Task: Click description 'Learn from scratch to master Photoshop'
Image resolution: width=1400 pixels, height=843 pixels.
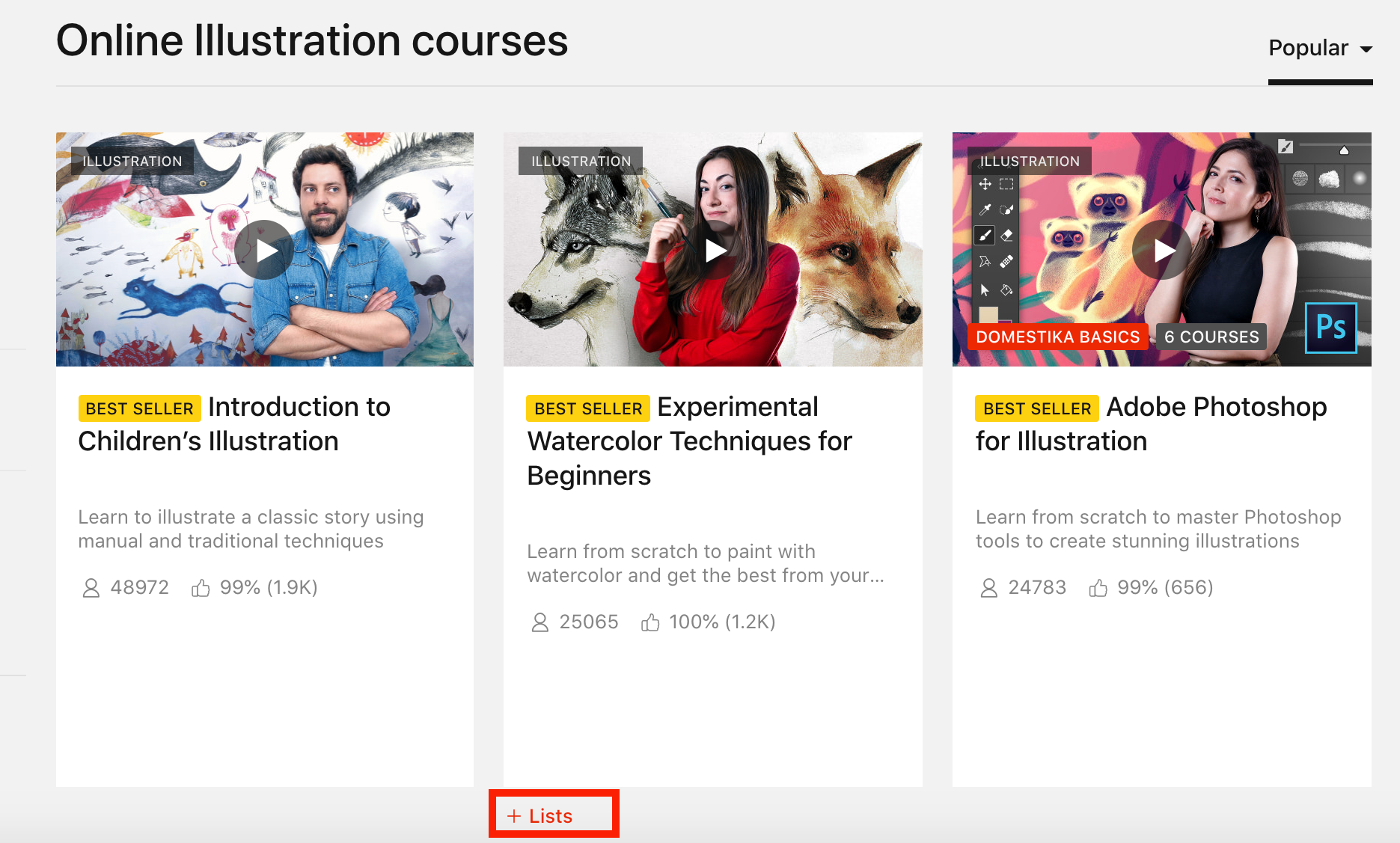Action: point(1158,529)
